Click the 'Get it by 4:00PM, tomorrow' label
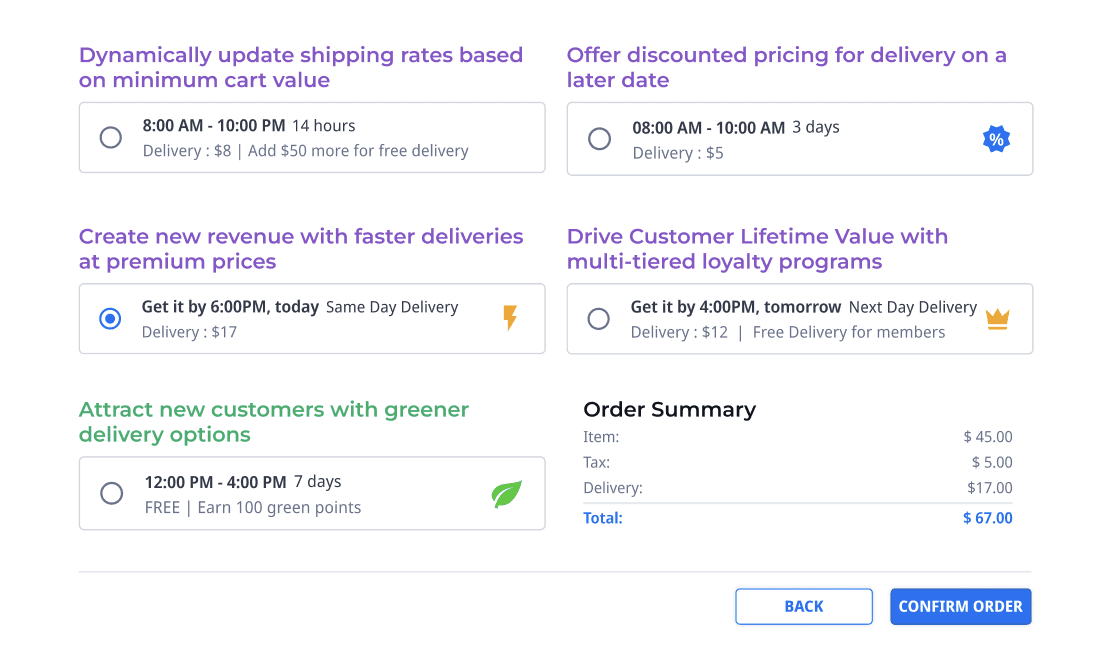The width and height of the screenshot is (1100, 652). (736, 307)
